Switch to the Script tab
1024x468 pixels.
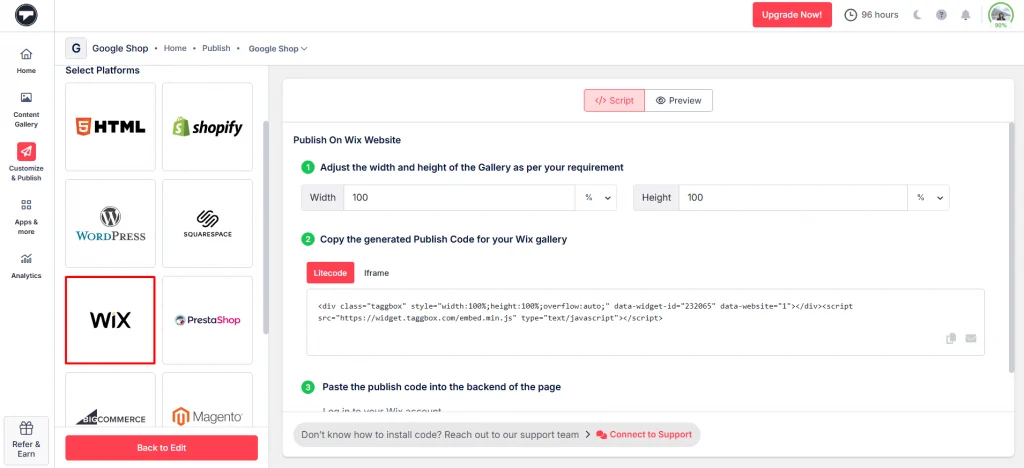(615, 101)
